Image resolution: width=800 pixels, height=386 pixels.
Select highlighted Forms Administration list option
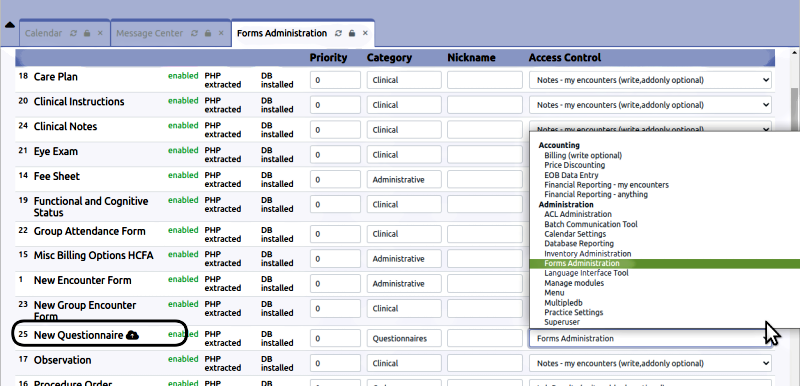click(665, 263)
